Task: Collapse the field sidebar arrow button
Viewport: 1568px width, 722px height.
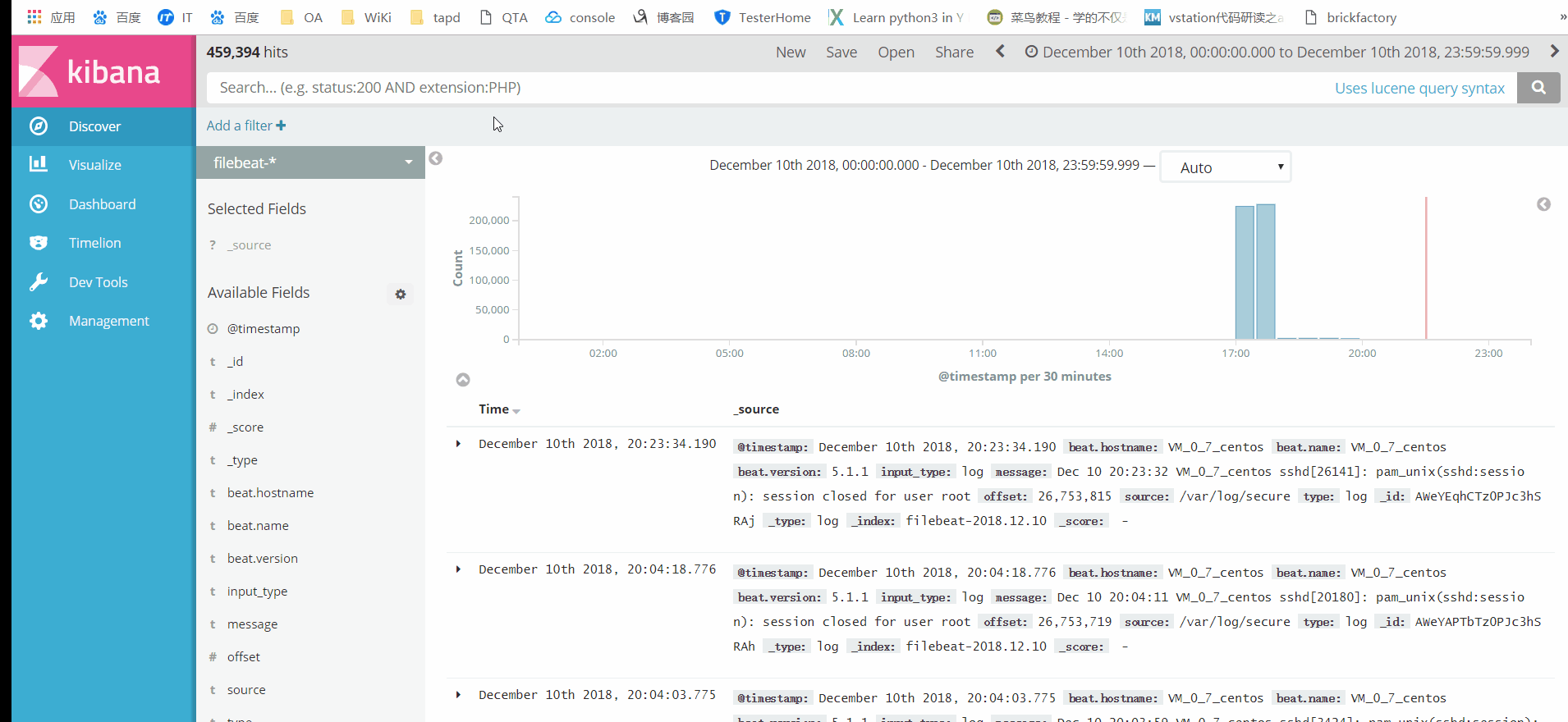Action: (x=436, y=158)
